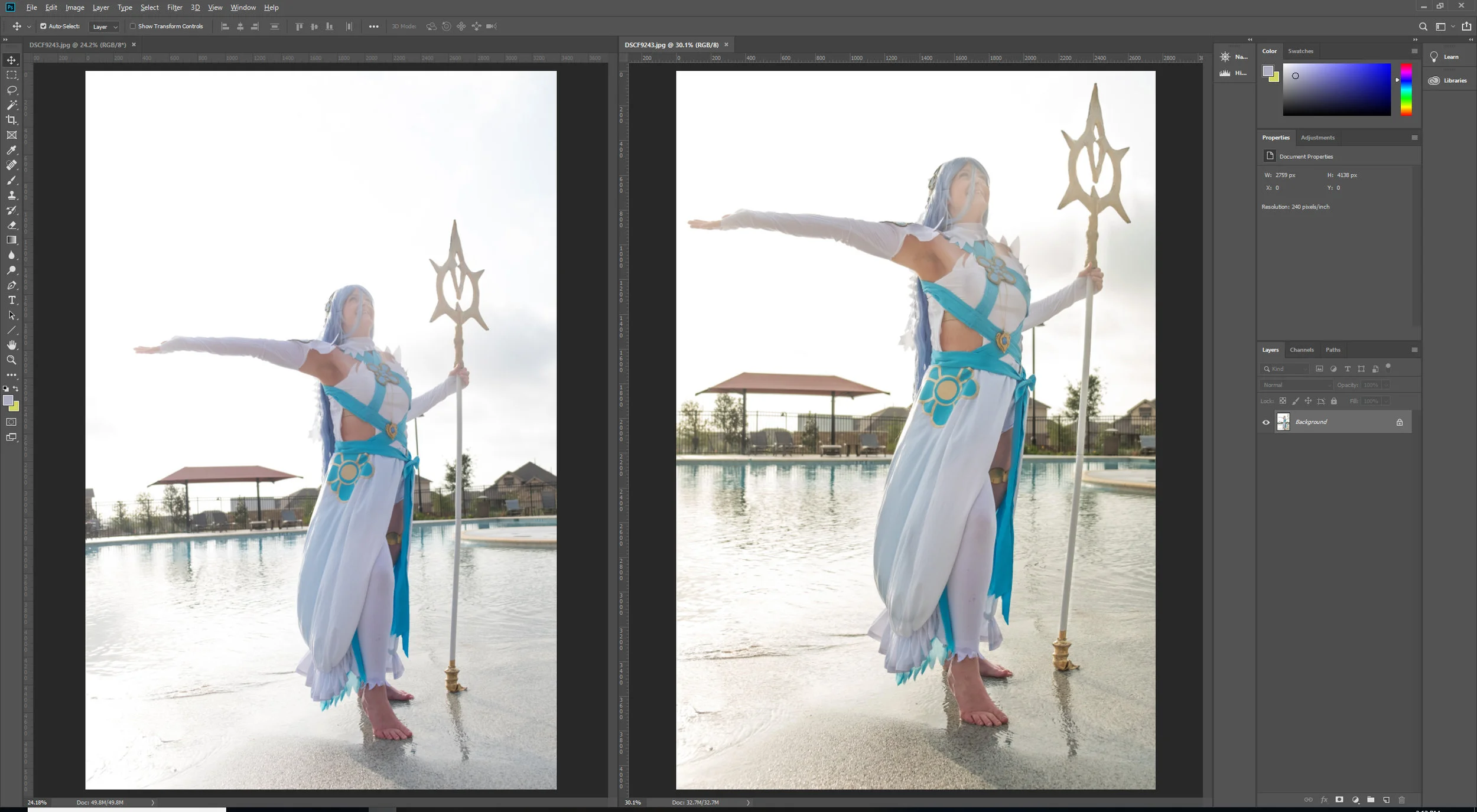Viewport: 1477px width, 812px height.
Task: Swap foreground and background colors
Action: pyautogui.click(x=16, y=389)
